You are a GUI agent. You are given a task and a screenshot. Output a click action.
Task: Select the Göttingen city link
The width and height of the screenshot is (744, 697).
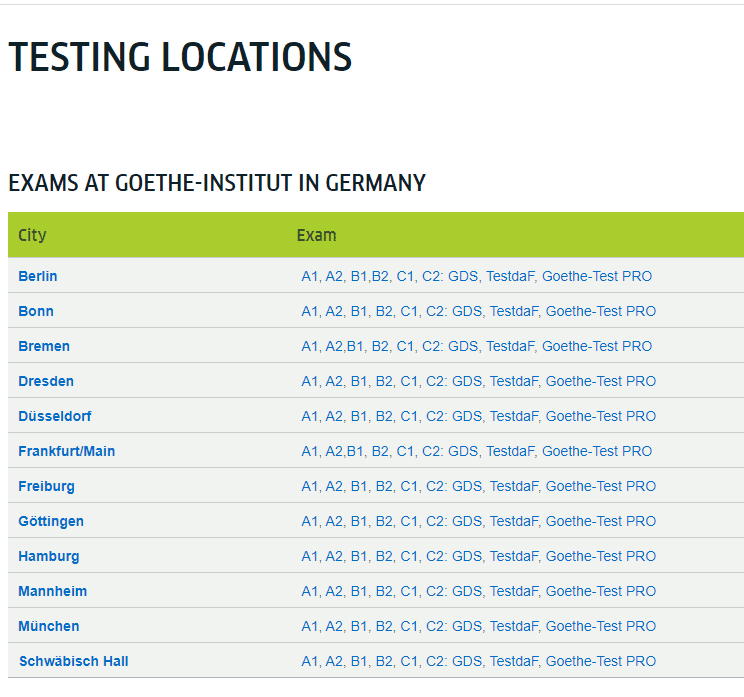click(x=51, y=521)
